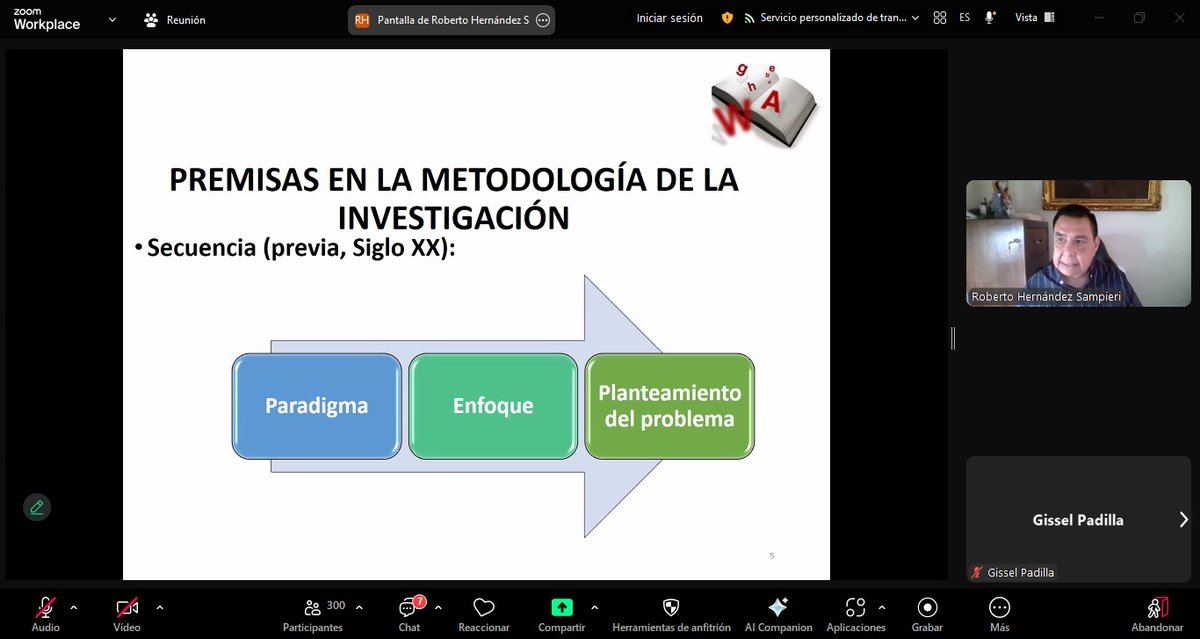Click Iniciar sesión link
The height and width of the screenshot is (639, 1200).
[x=670, y=18]
